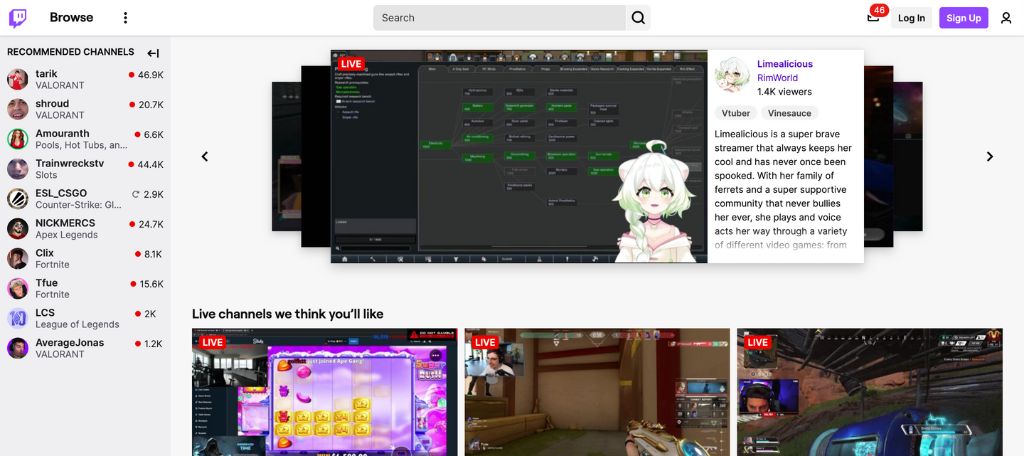The height and width of the screenshot is (456, 1024).
Task: Click Limealicious's avatar in featured card
Action: coord(731,75)
